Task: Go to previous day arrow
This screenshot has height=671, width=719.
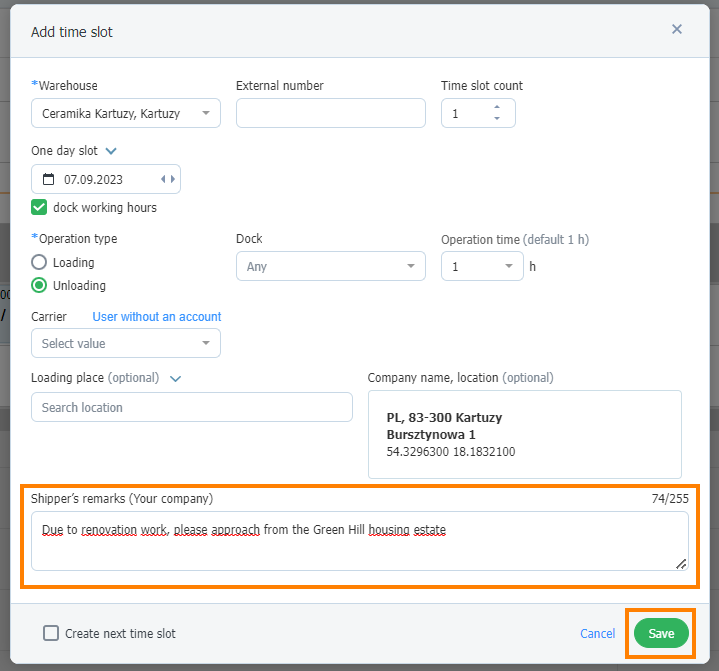Action: click(163, 179)
